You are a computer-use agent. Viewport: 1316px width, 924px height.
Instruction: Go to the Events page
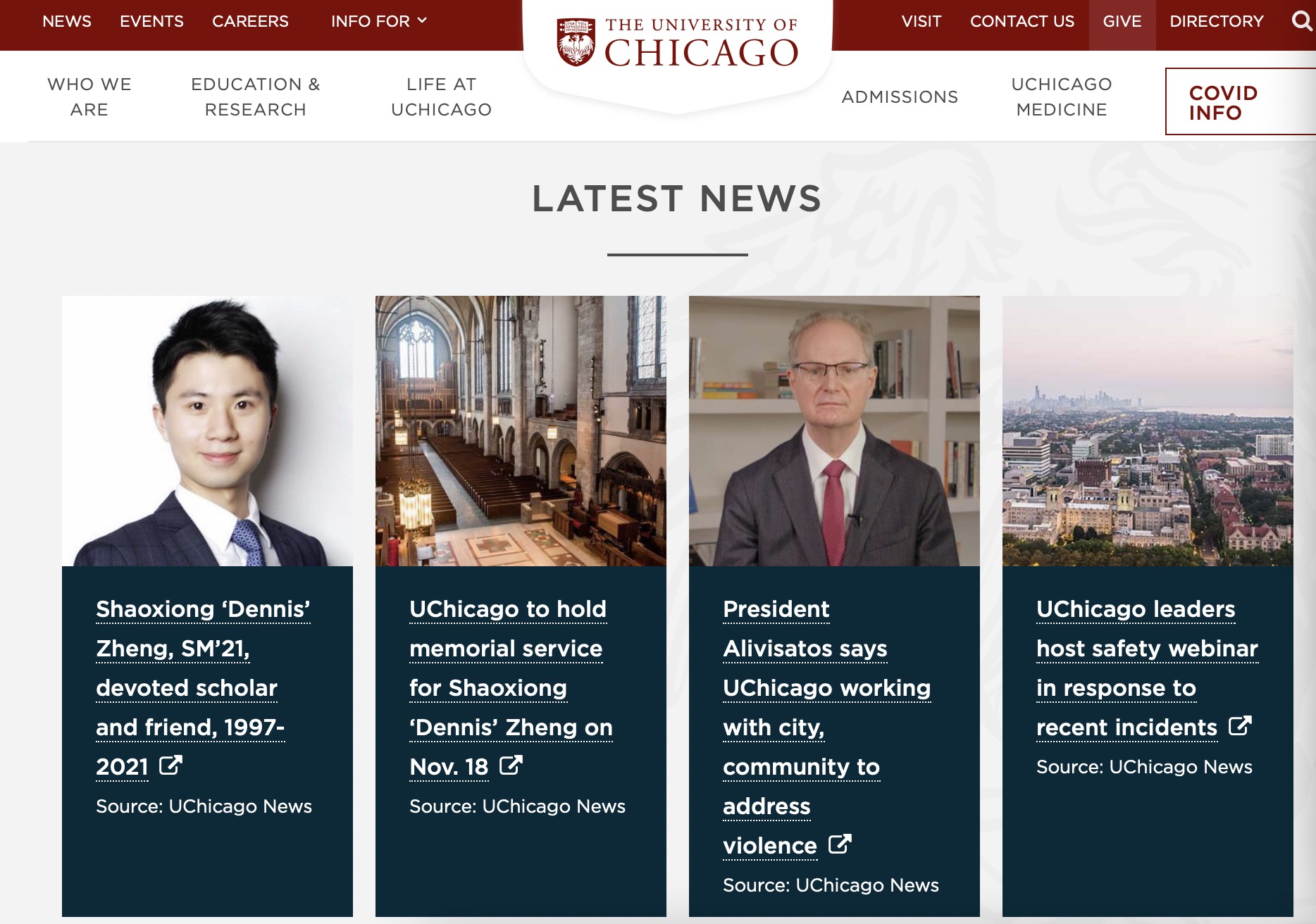click(151, 21)
